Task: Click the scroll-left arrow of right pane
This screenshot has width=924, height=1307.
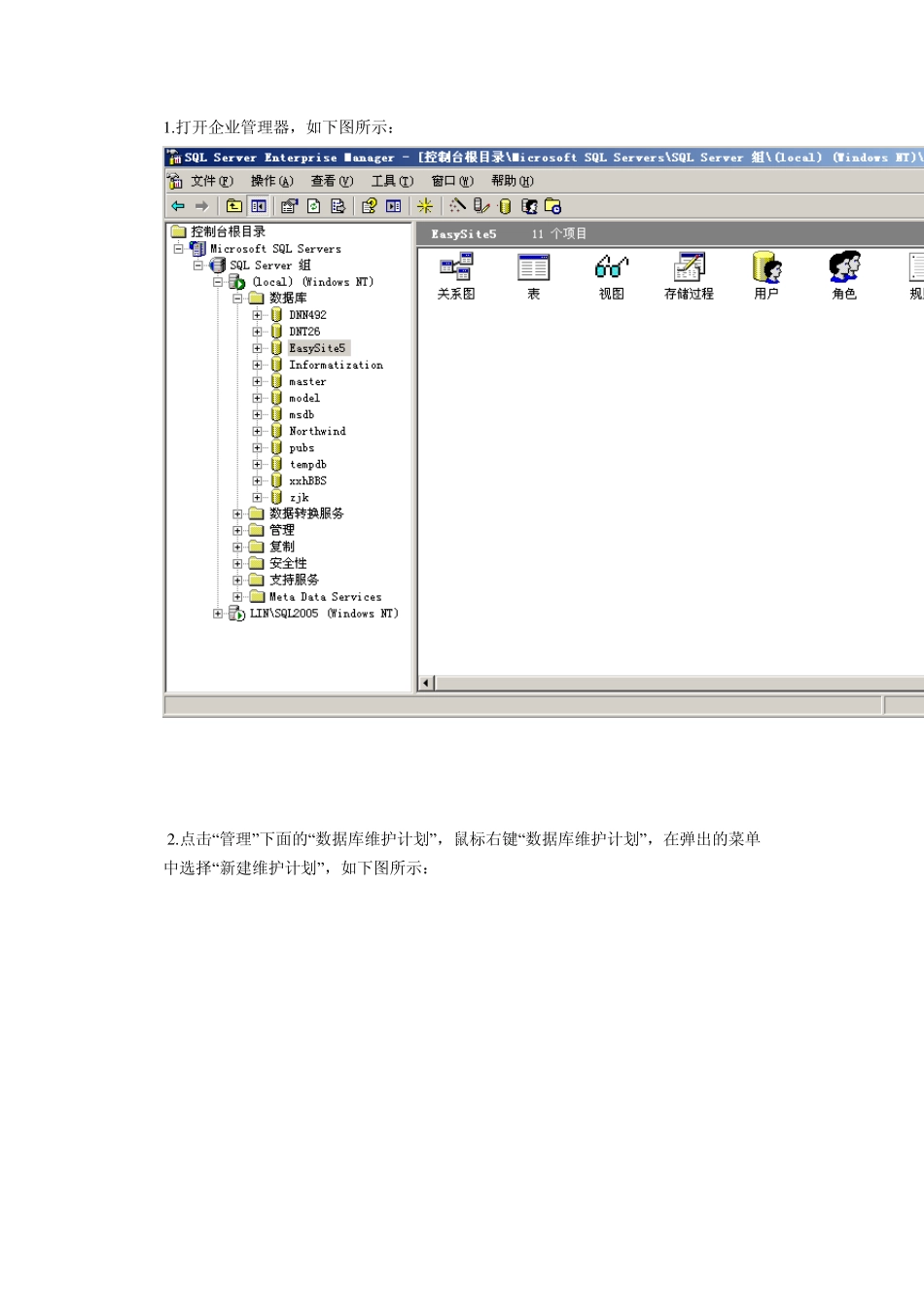Action: coord(426,684)
